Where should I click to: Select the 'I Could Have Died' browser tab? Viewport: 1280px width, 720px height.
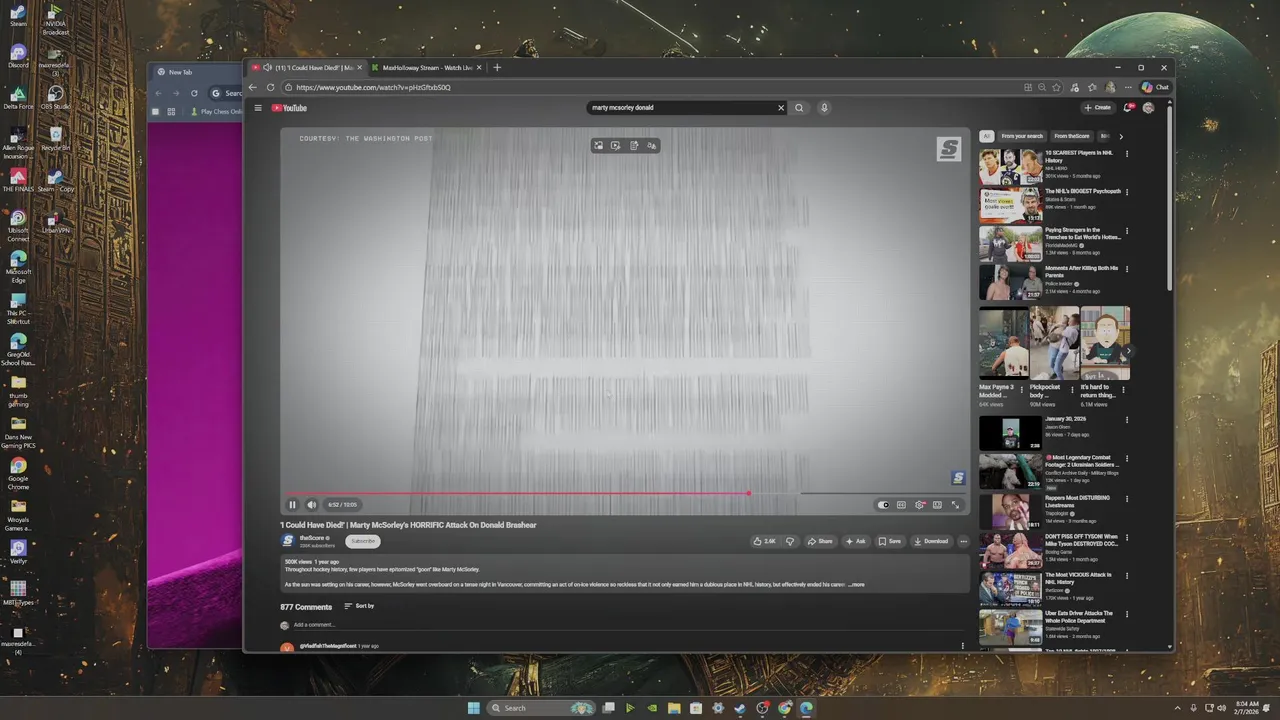pos(308,68)
